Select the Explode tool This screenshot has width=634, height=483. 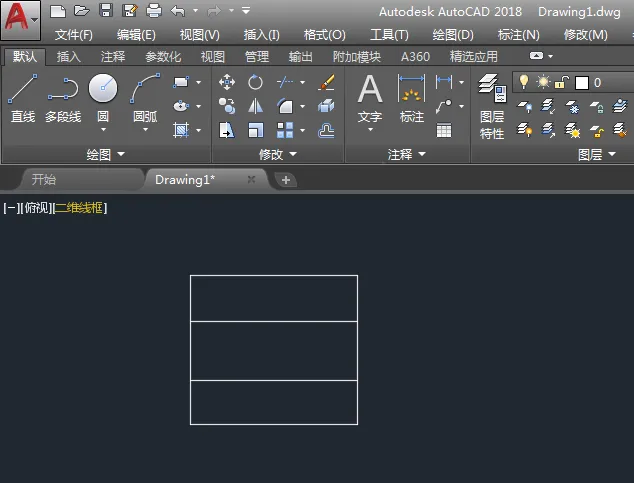(x=326, y=106)
